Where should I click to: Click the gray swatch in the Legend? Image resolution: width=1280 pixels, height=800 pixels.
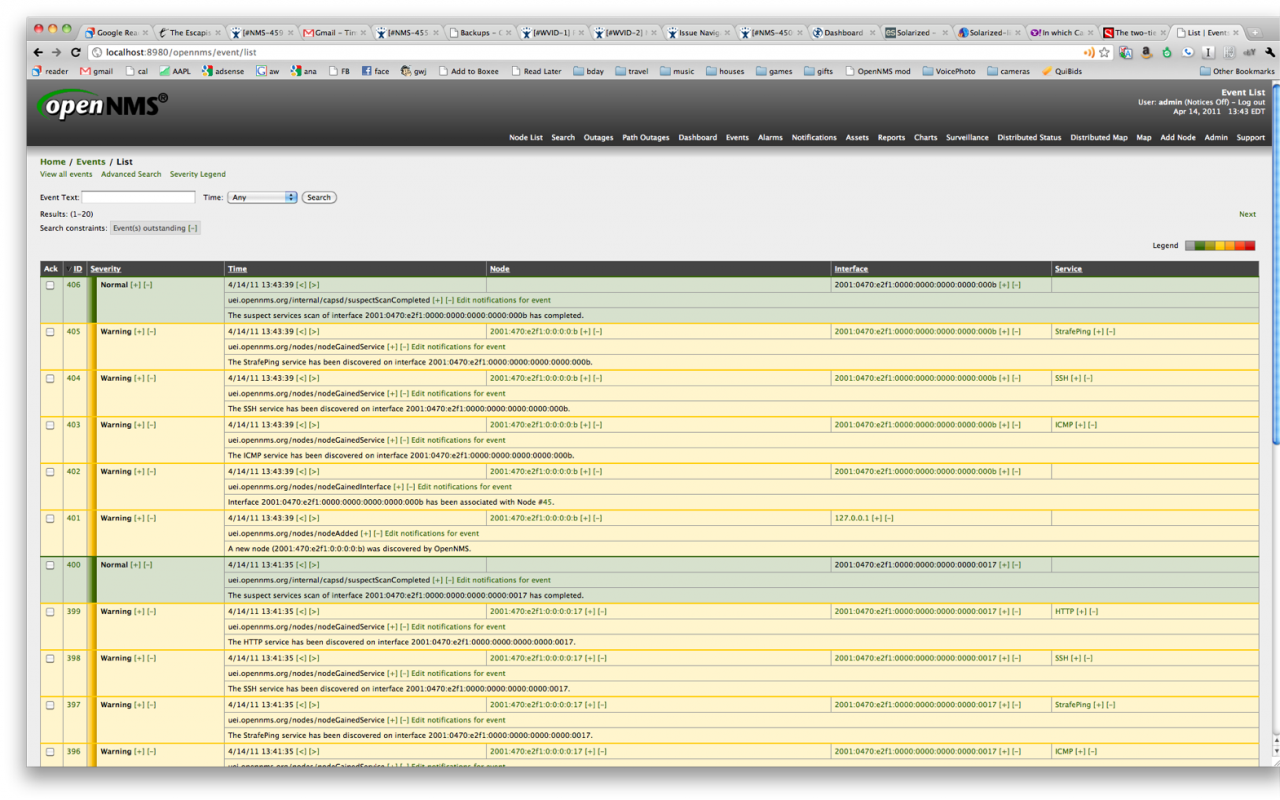(1190, 245)
